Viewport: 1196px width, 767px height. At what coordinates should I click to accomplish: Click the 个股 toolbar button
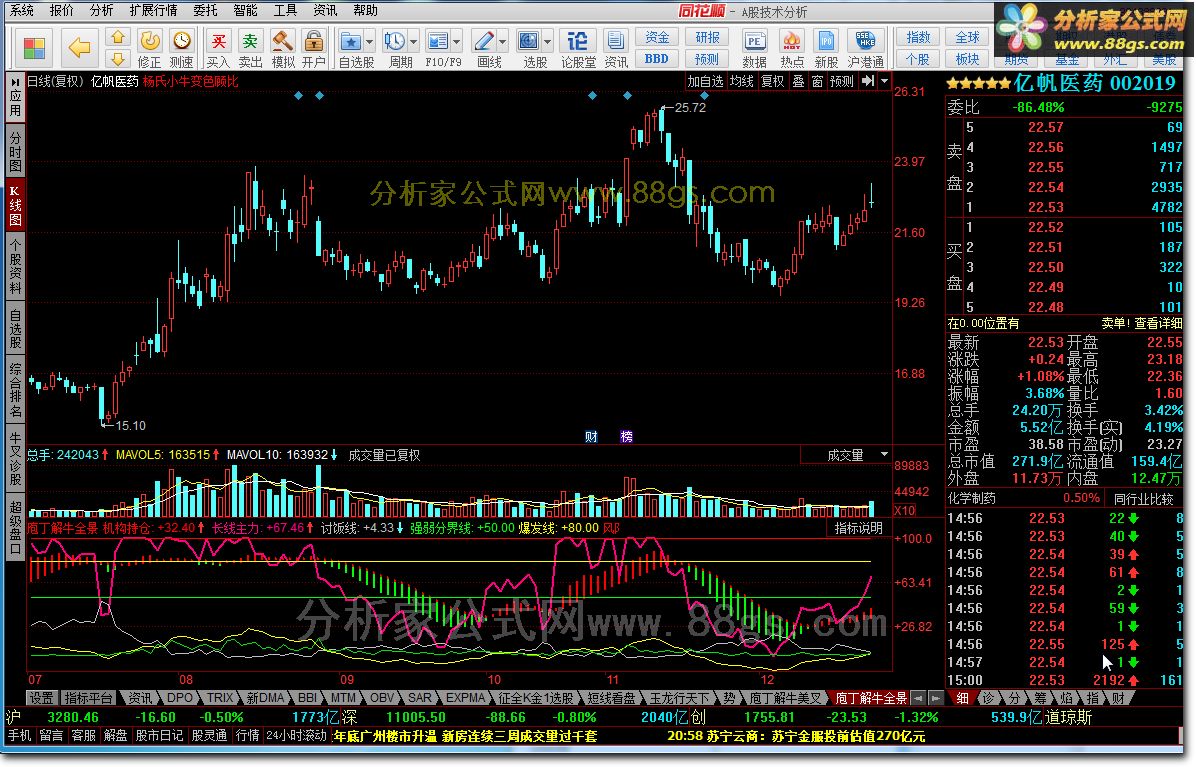click(x=918, y=59)
